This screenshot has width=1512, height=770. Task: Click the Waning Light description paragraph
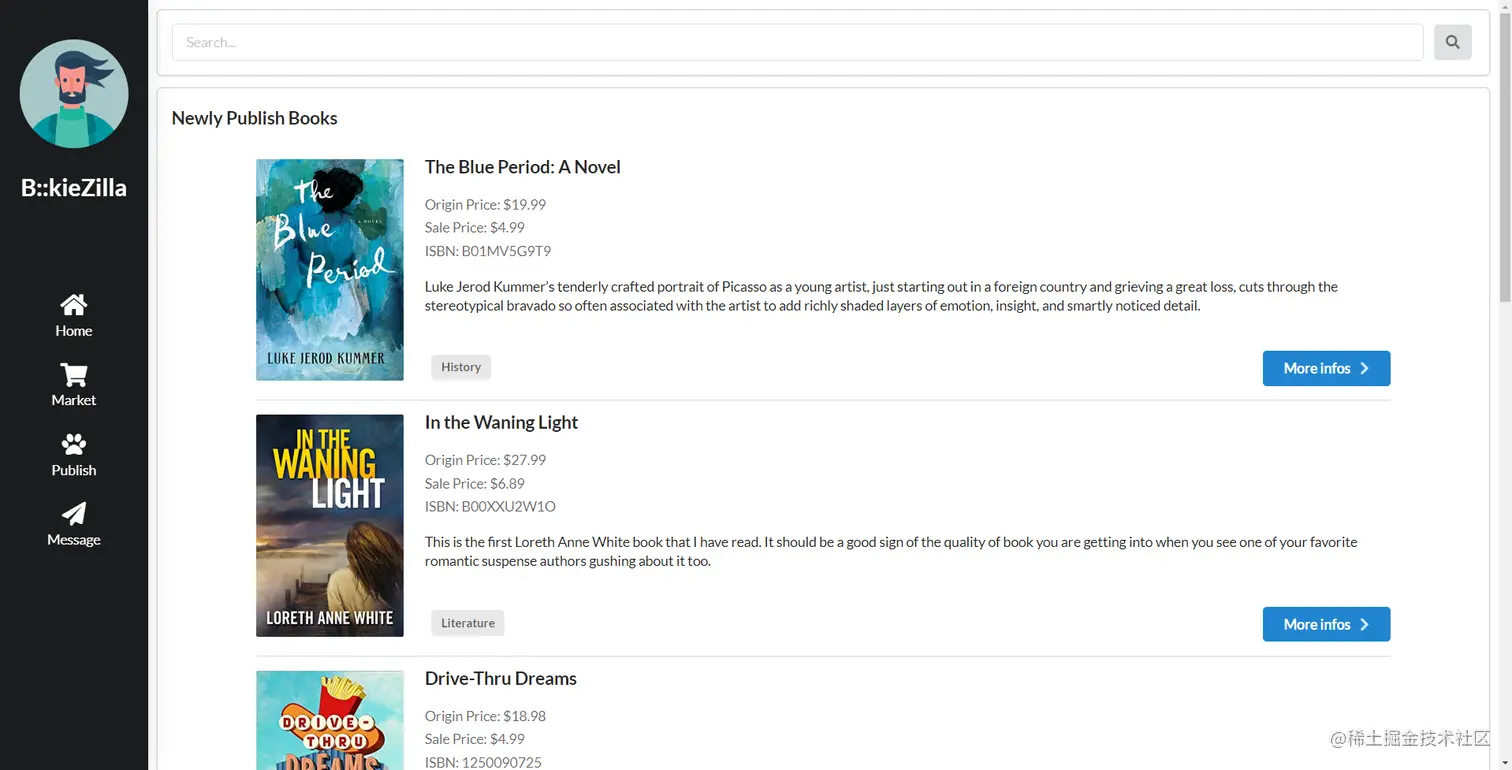pos(891,552)
